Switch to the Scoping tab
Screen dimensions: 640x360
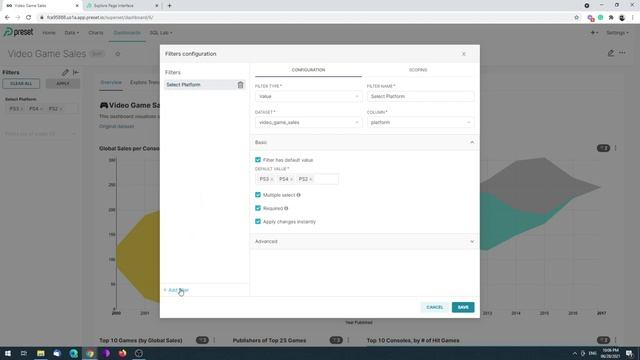pyautogui.click(x=418, y=70)
